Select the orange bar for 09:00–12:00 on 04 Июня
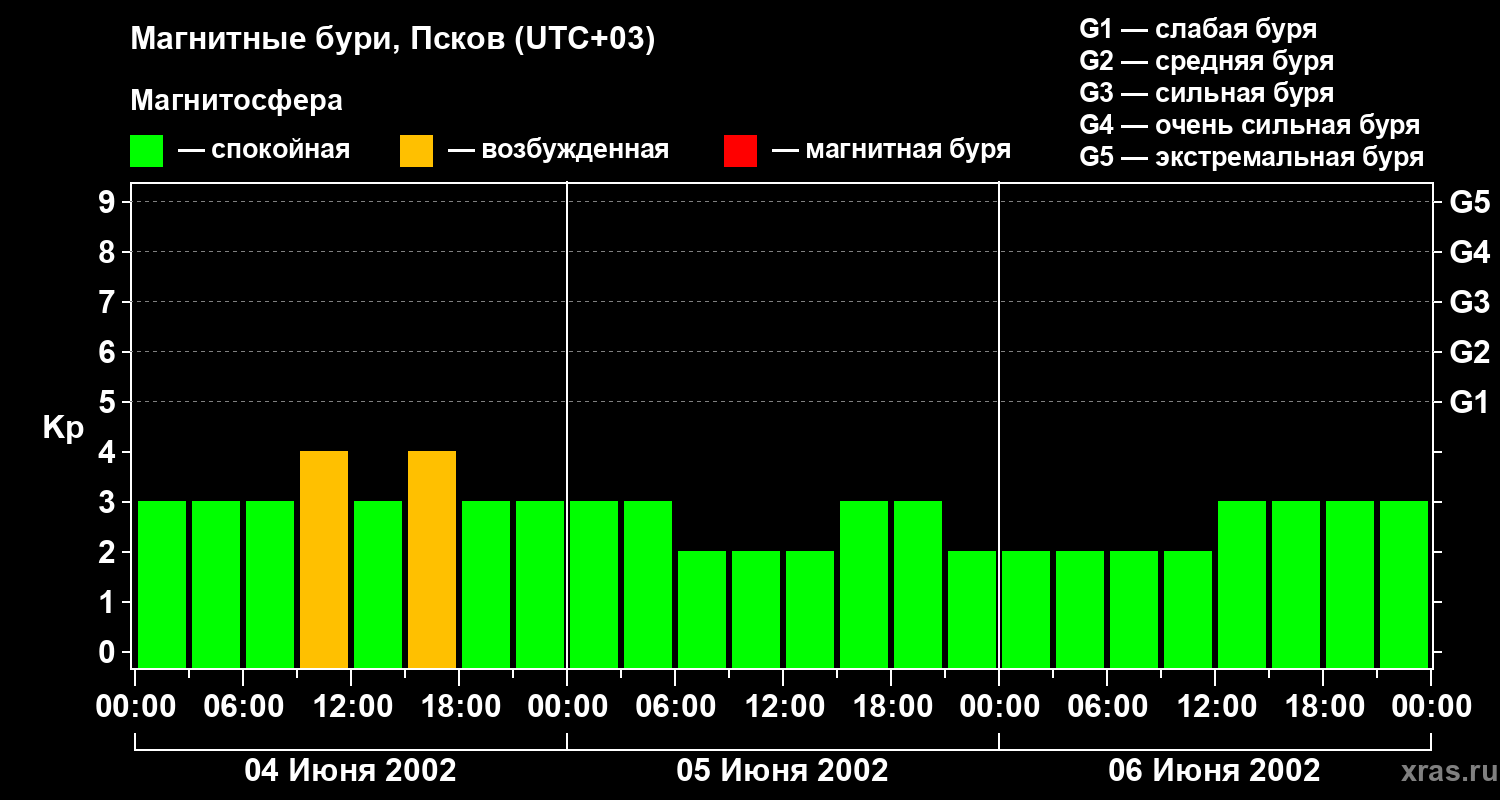The height and width of the screenshot is (800, 1500). tap(324, 559)
